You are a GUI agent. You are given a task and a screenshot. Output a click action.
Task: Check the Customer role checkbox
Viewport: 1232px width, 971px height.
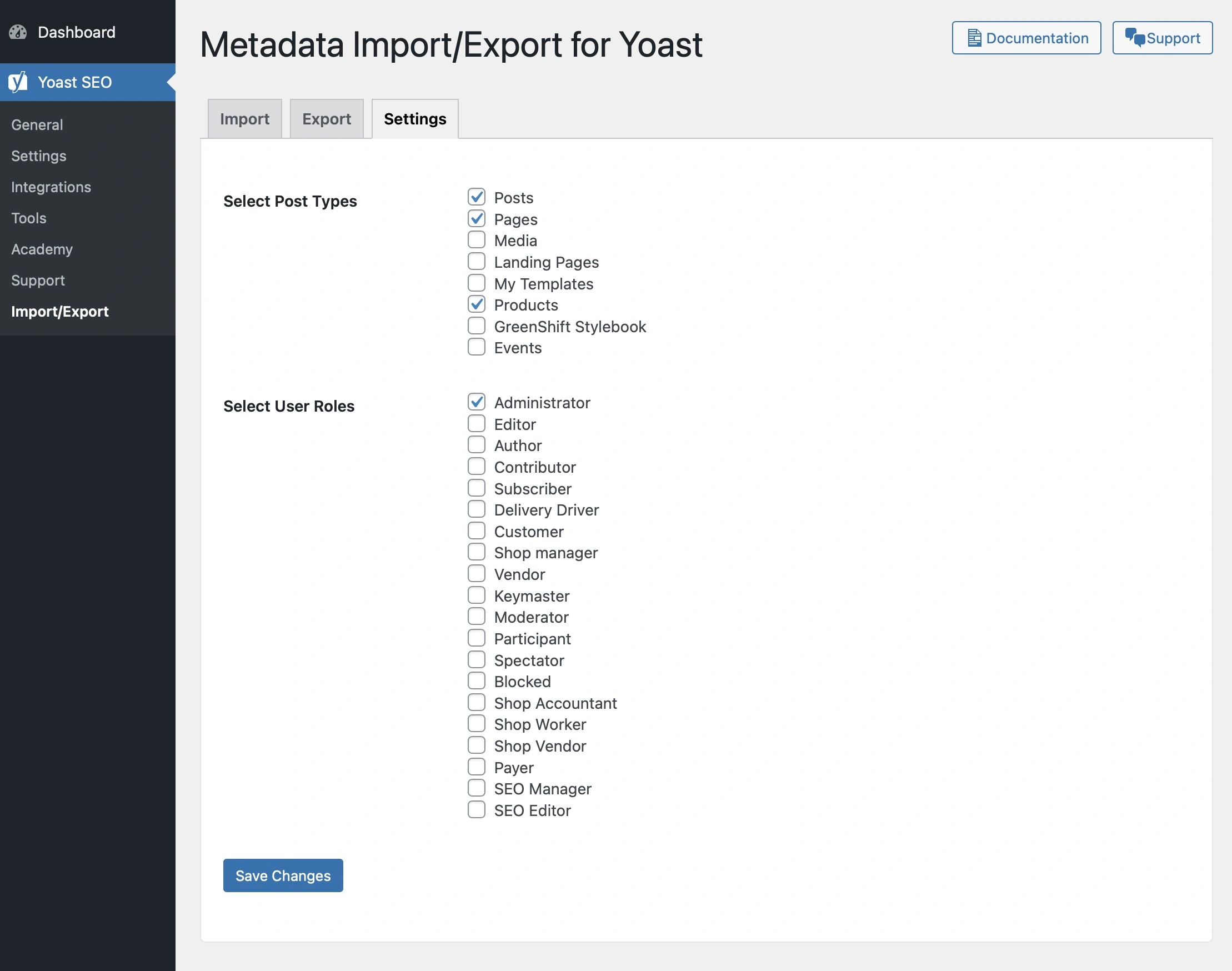(x=477, y=530)
